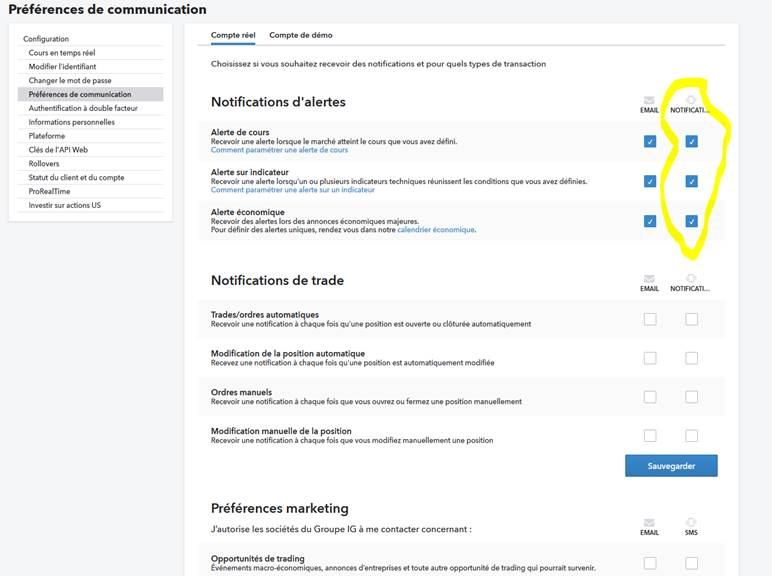This screenshot has width=772, height=576.
Task: Select Clés de l'API Web menu item
Action: [58, 150]
